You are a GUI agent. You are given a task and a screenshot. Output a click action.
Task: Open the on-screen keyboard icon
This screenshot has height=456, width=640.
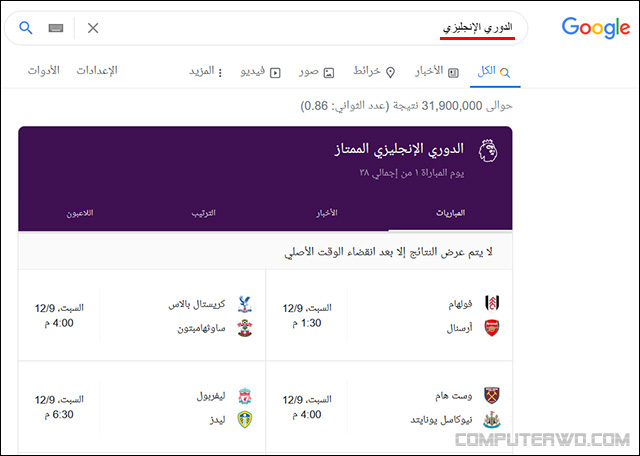(x=56, y=28)
